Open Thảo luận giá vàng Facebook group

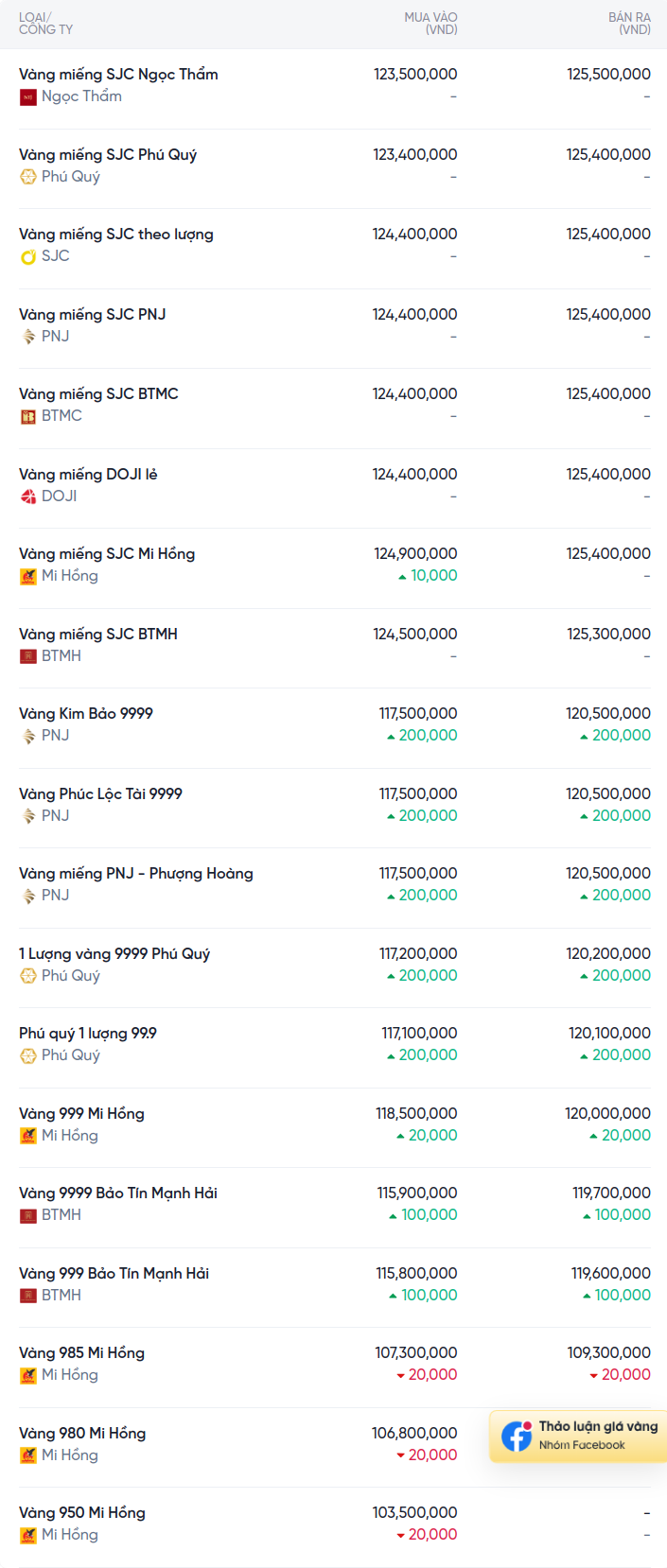(x=578, y=1436)
